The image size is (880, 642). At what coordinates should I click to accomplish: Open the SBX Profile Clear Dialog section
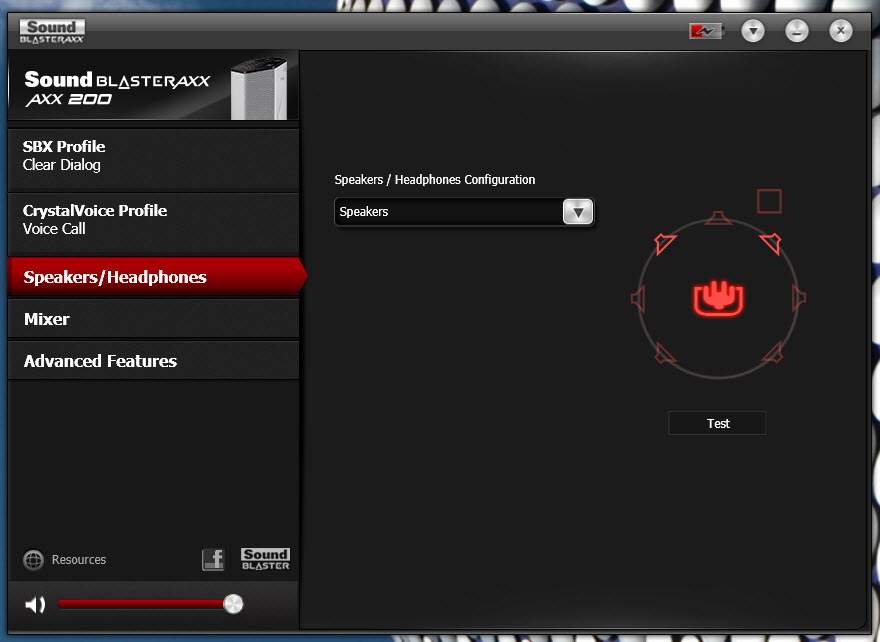pyautogui.click(x=153, y=160)
